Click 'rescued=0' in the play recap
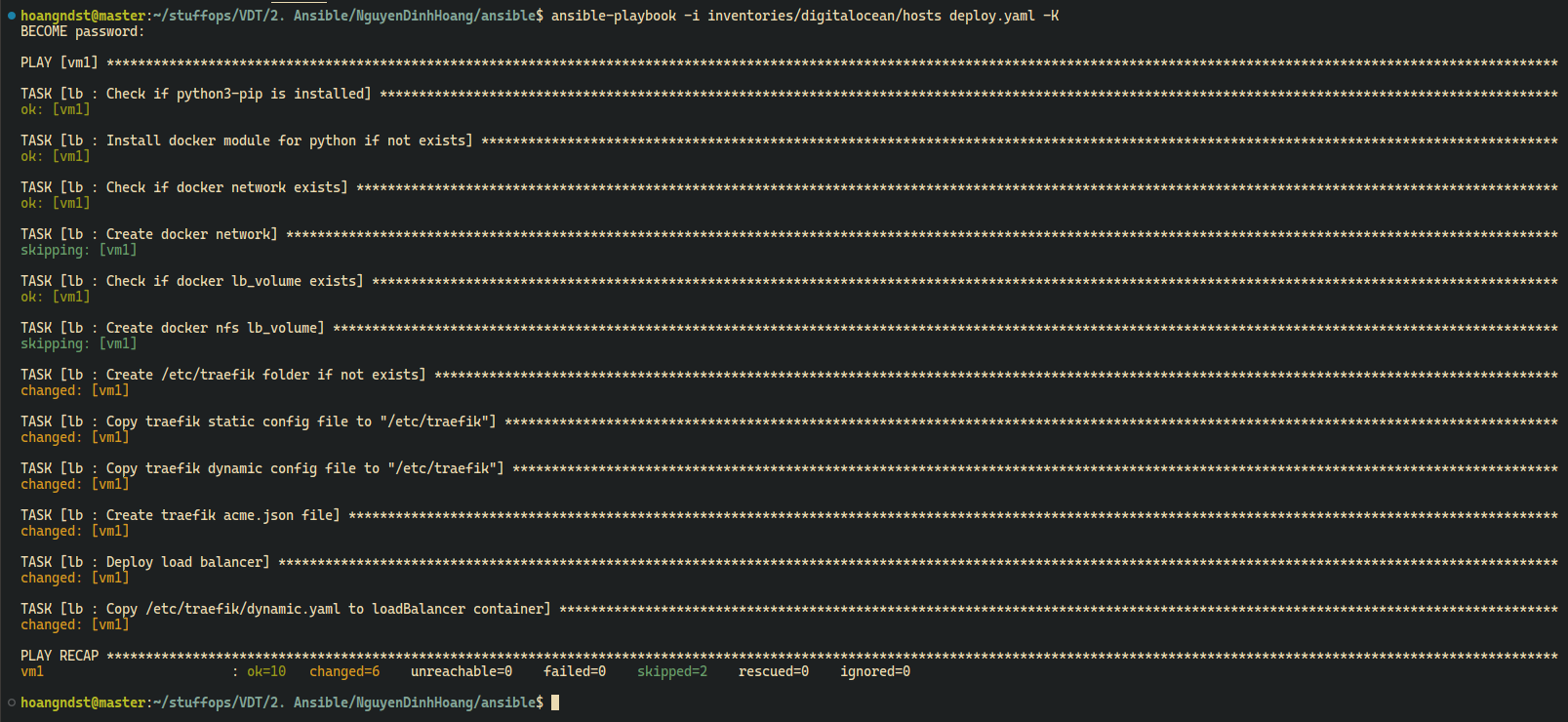The image size is (1568, 722). tap(774, 671)
